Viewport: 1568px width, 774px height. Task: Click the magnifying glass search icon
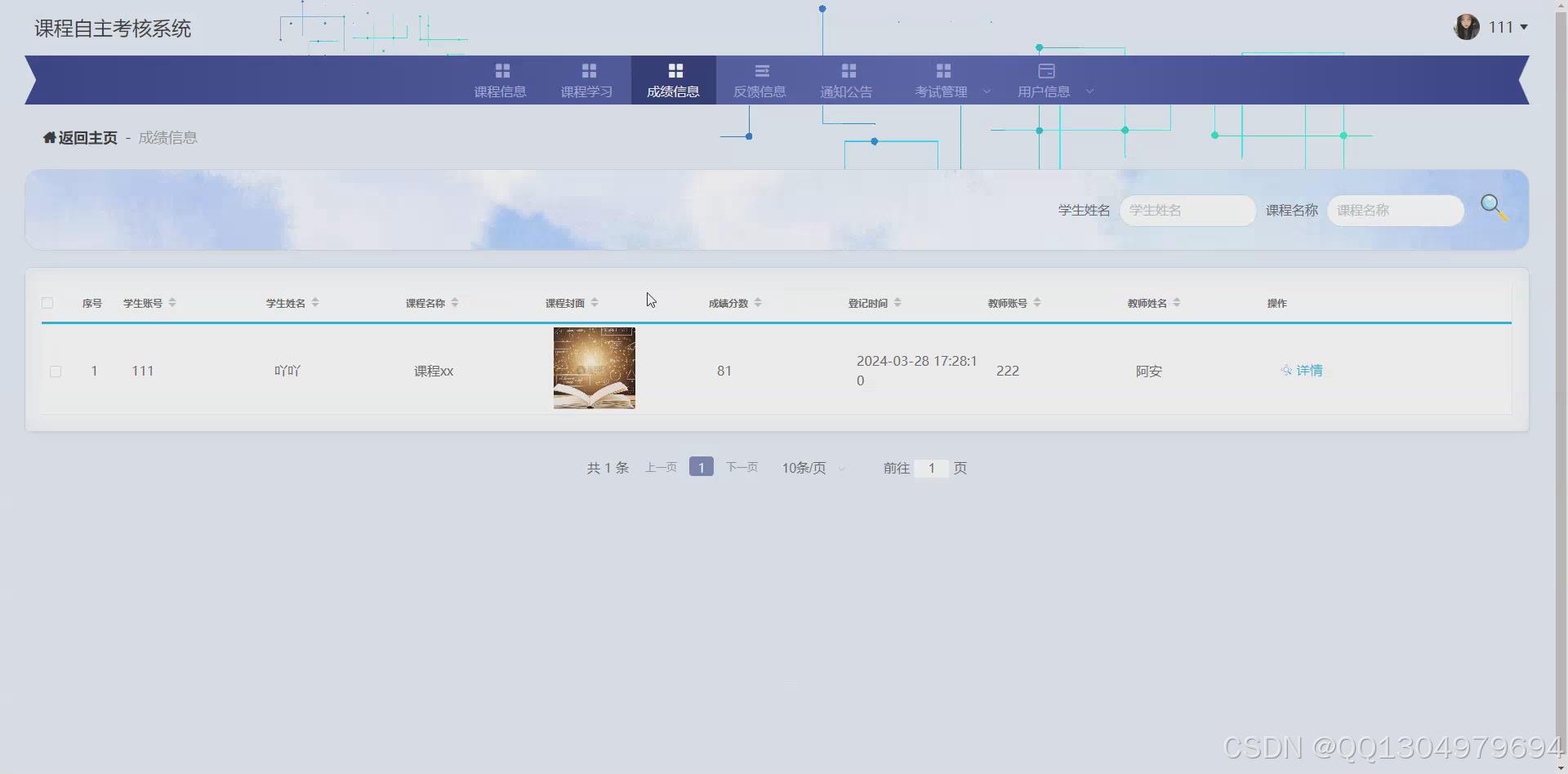coord(1494,208)
